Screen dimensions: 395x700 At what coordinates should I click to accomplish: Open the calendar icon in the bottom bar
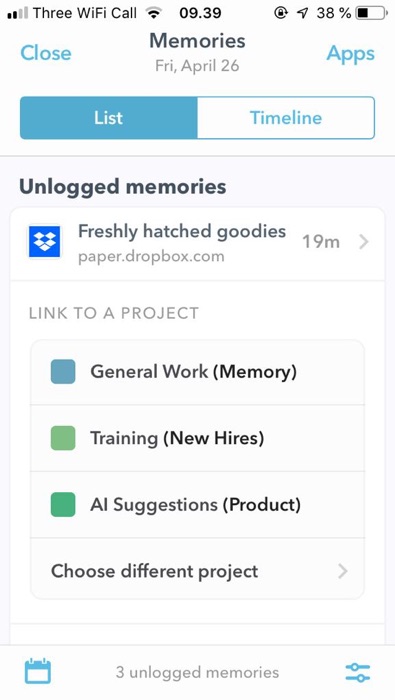tap(37, 671)
